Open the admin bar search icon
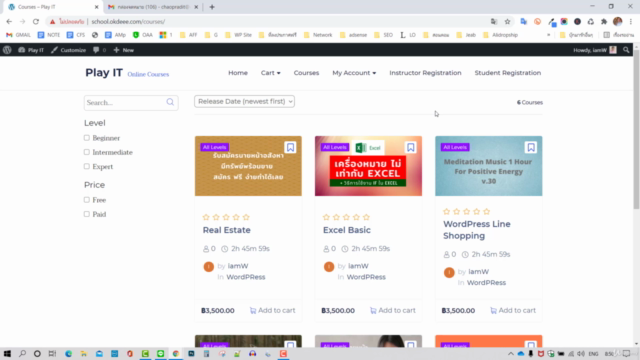 626,50
